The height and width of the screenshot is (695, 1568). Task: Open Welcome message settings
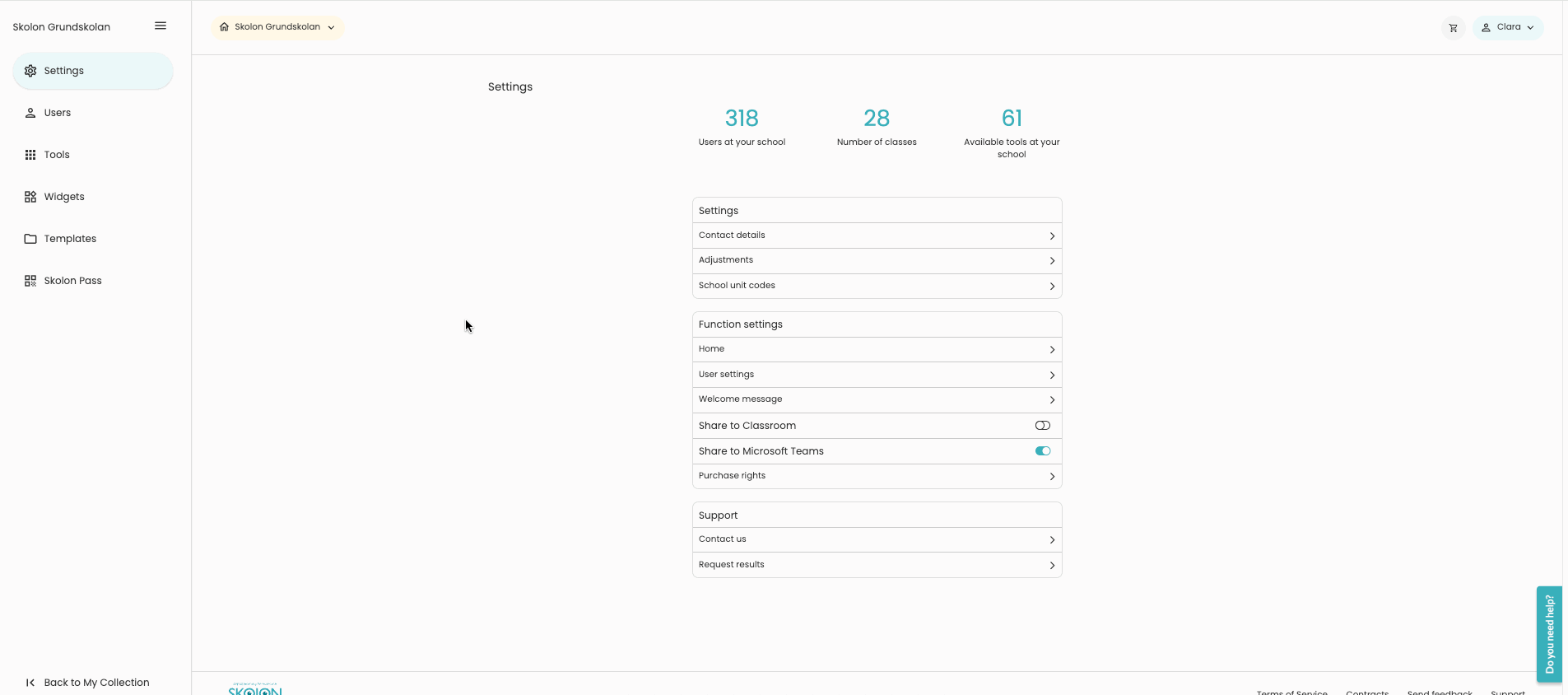[x=877, y=399]
